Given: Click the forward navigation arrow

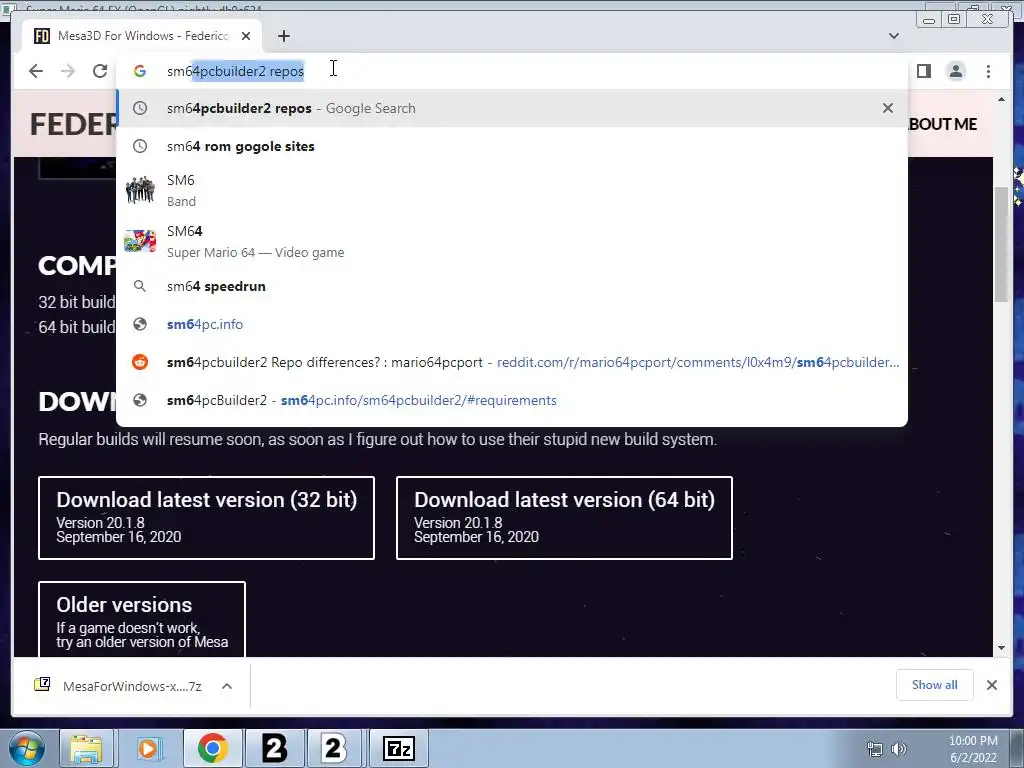Looking at the screenshot, I should click(68, 71).
